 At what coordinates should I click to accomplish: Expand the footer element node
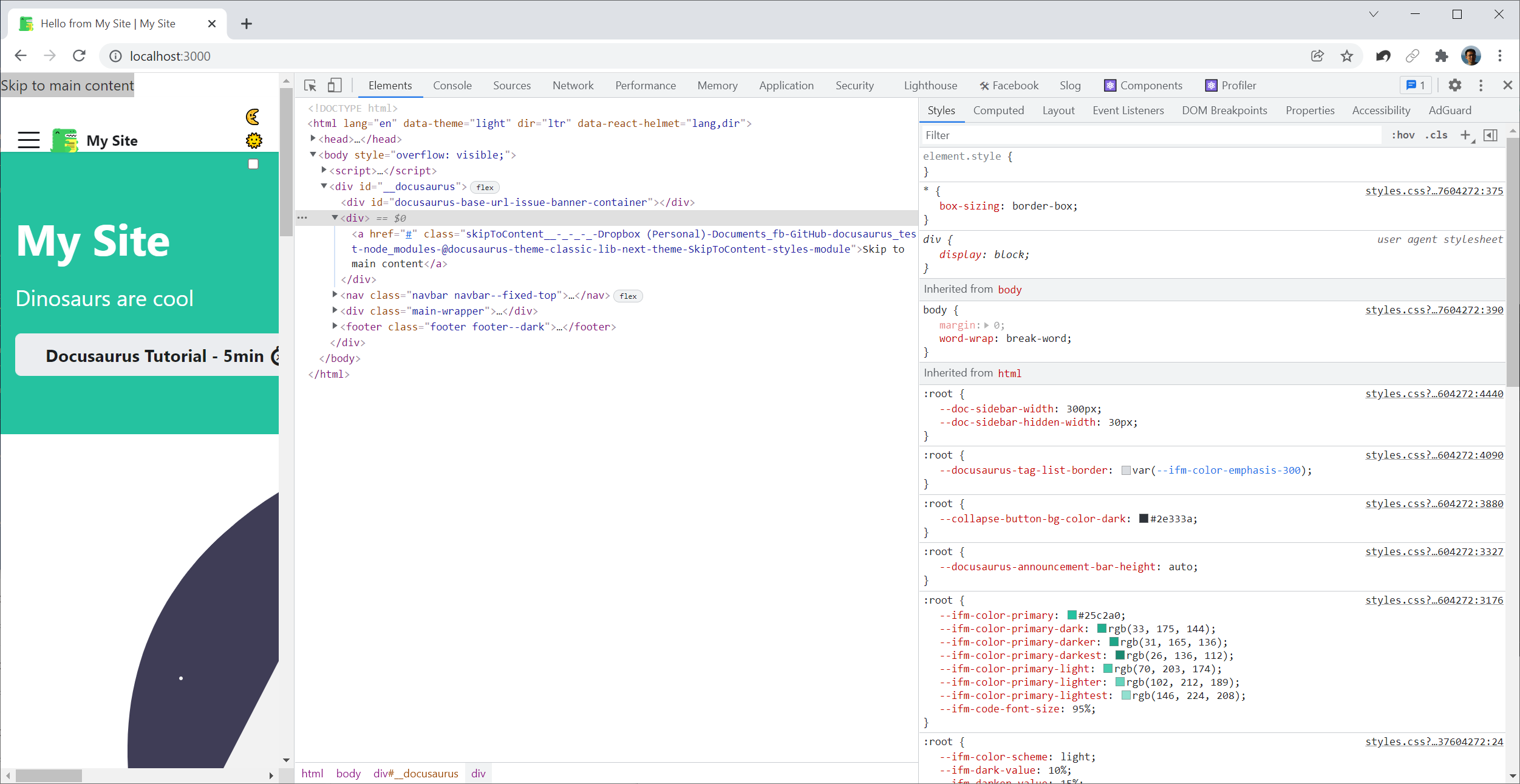(x=335, y=326)
